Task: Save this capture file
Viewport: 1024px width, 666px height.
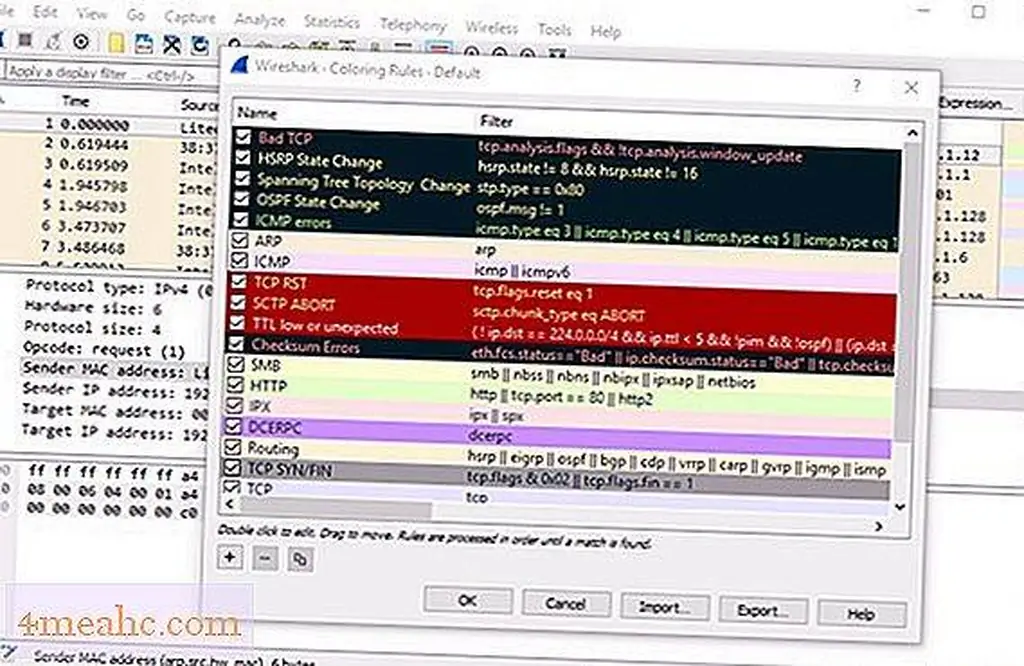Action: pyautogui.click(x=144, y=44)
